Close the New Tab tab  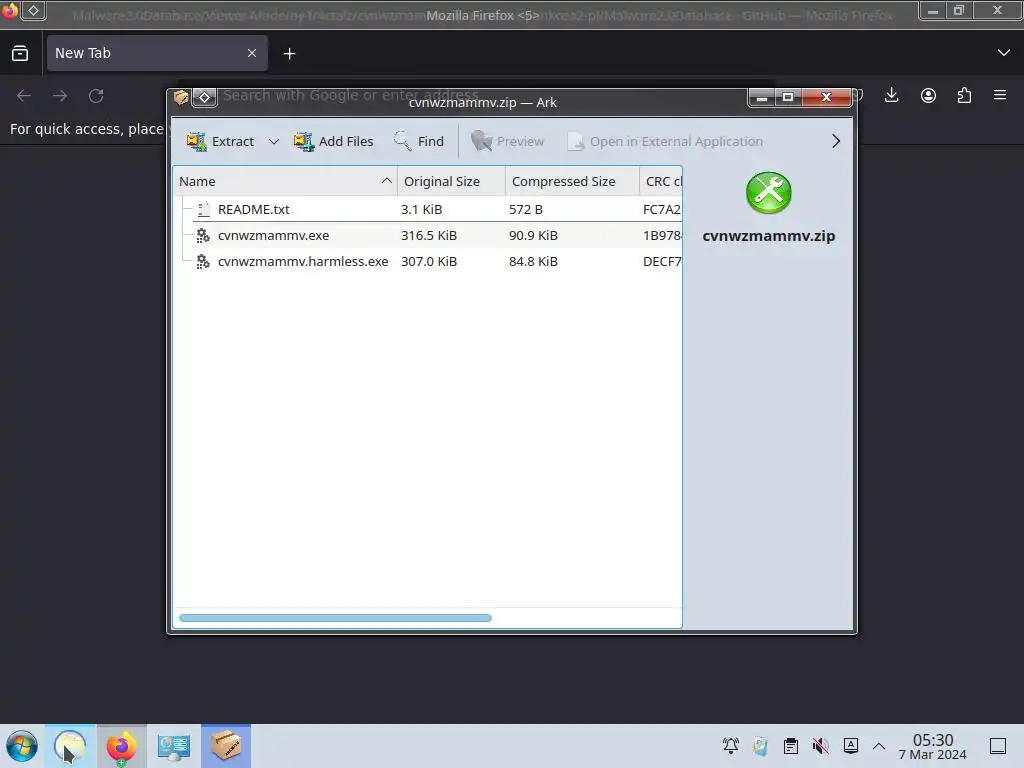click(x=252, y=53)
